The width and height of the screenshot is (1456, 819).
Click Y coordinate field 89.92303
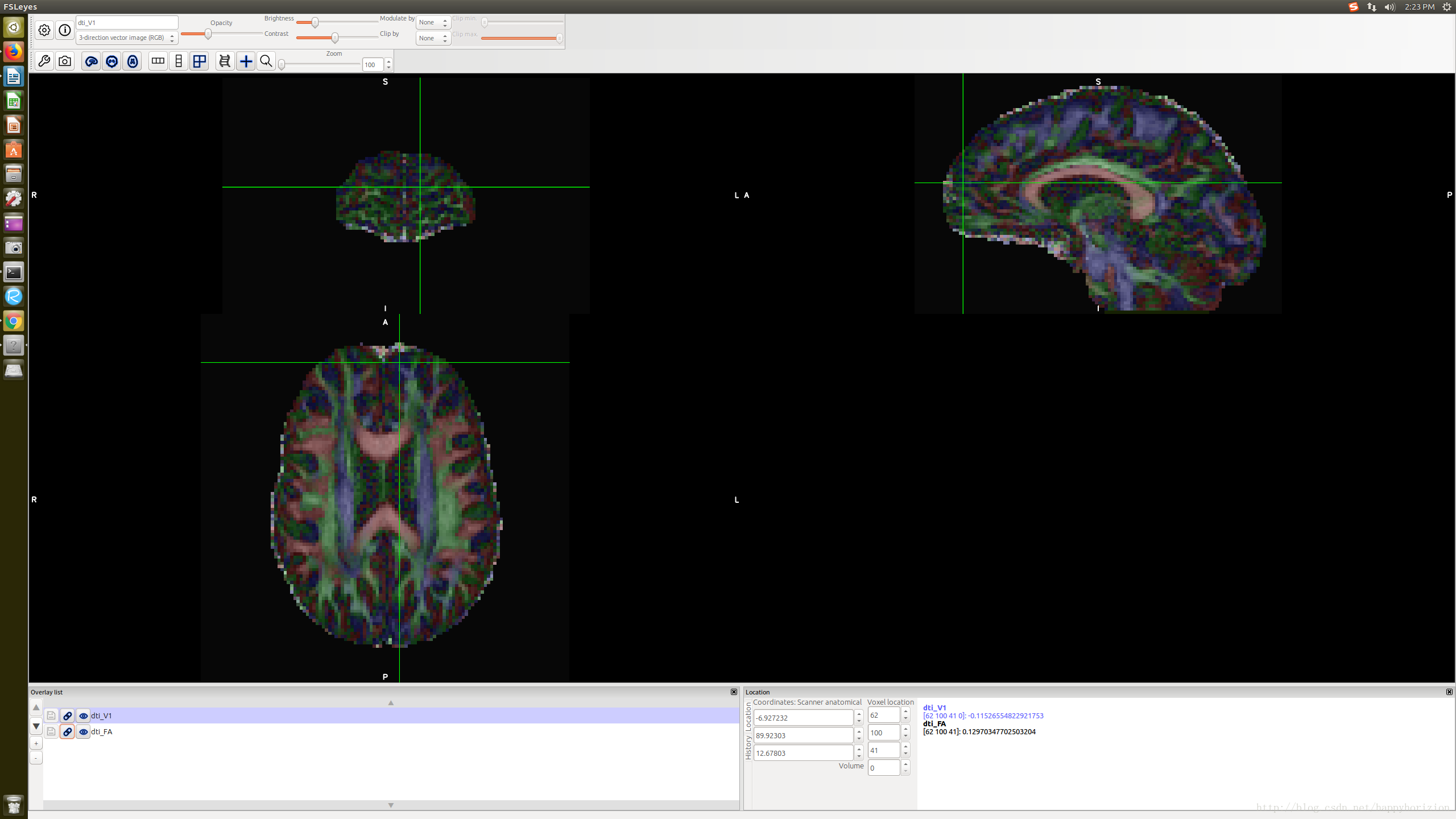pos(803,735)
